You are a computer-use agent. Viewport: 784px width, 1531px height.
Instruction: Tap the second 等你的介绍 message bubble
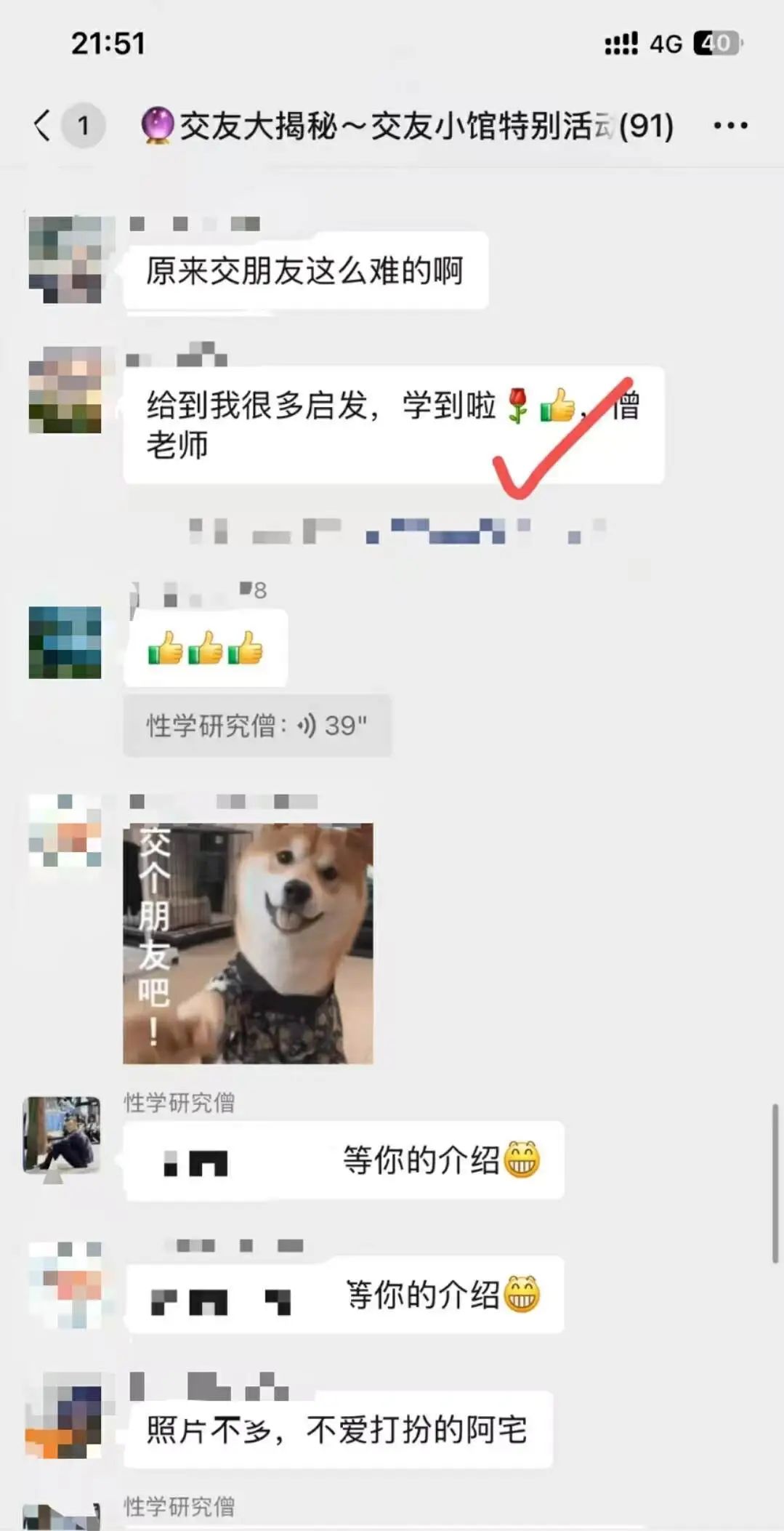click(344, 1295)
